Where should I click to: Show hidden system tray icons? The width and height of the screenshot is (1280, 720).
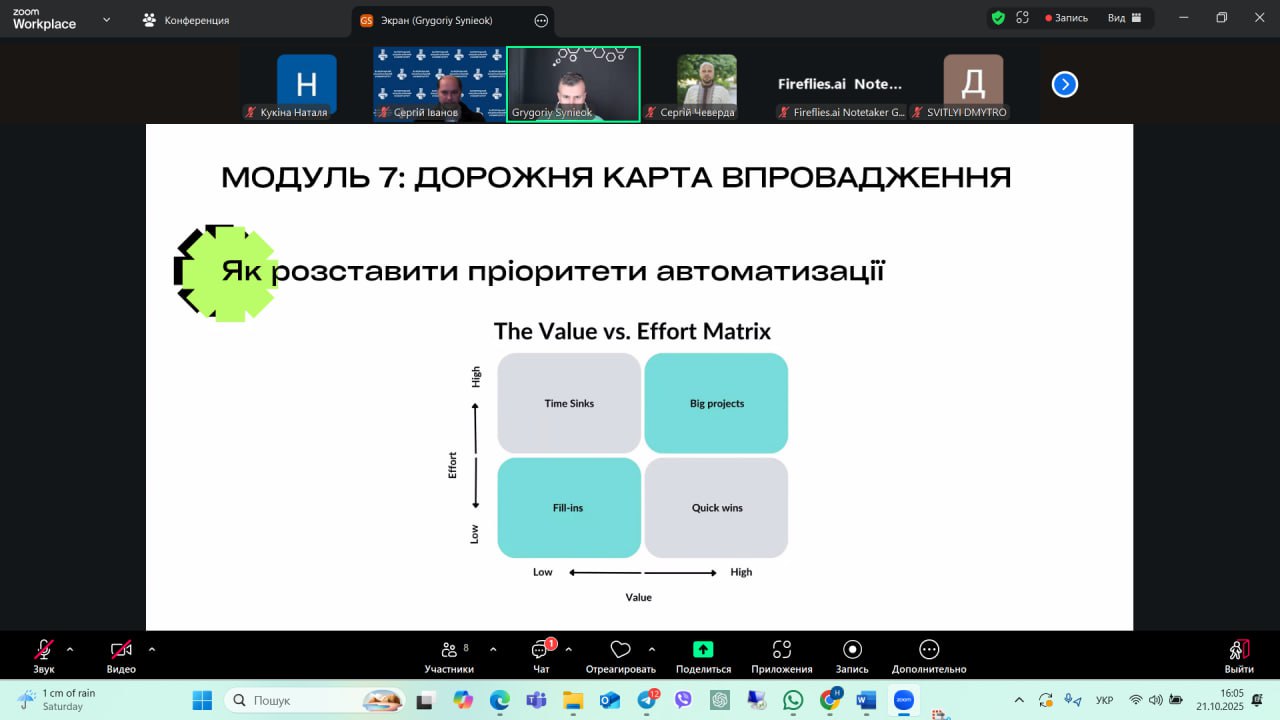point(1019,700)
